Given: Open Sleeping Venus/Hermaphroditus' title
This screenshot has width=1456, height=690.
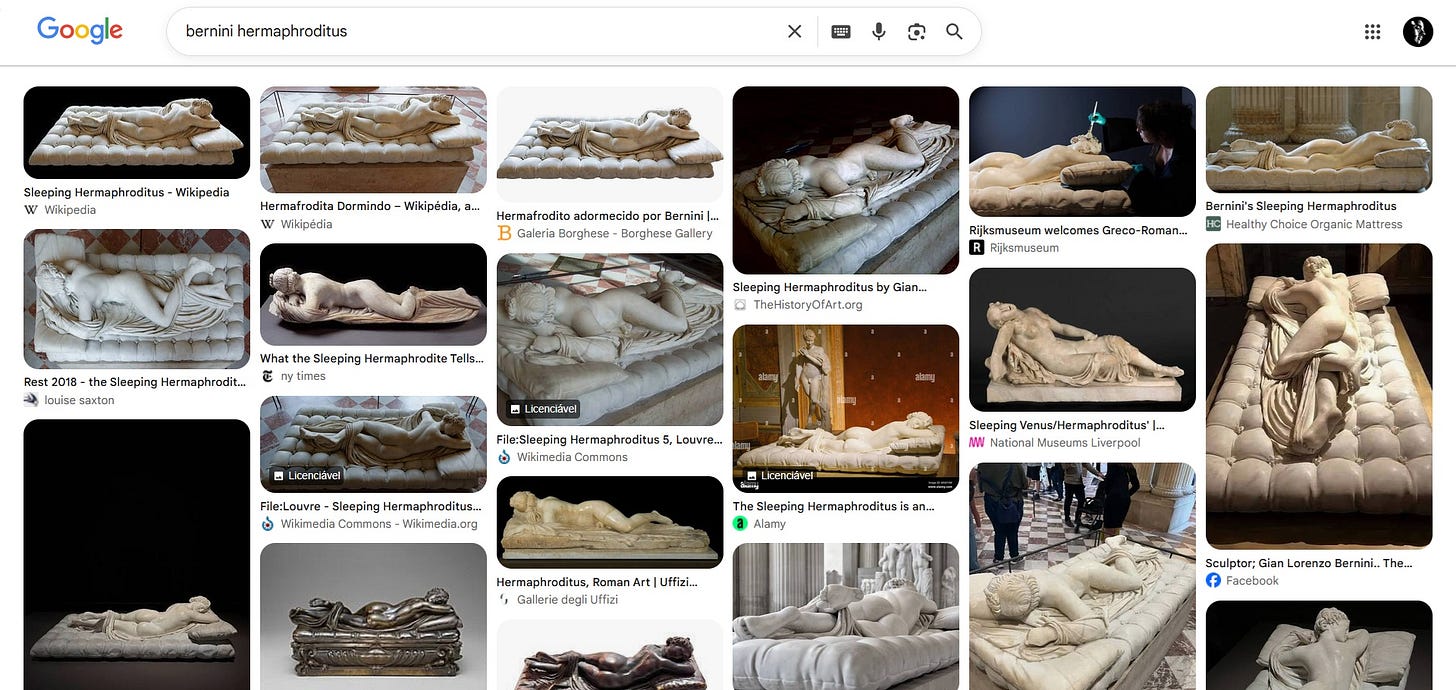Looking at the screenshot, I should (x=1066, y=425).
